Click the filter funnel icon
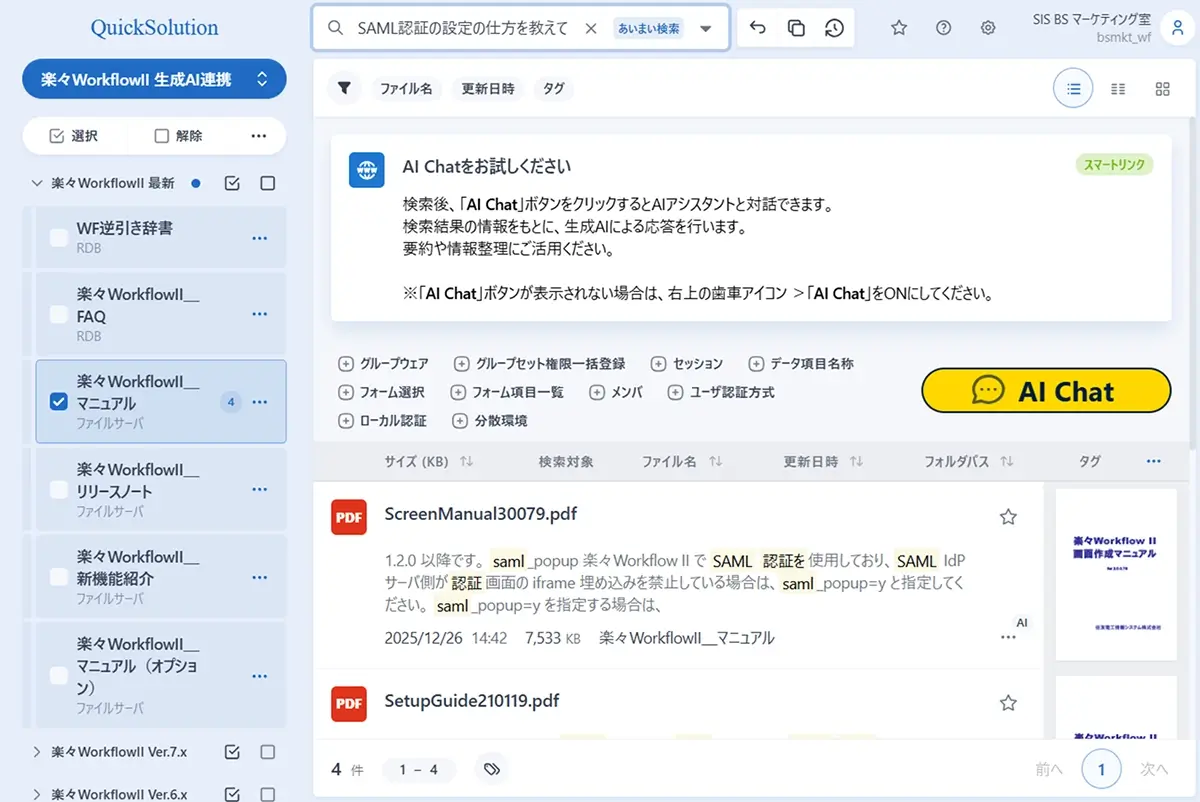Image resolution: width=1200 pixels, height=802 pixels. 344,89
